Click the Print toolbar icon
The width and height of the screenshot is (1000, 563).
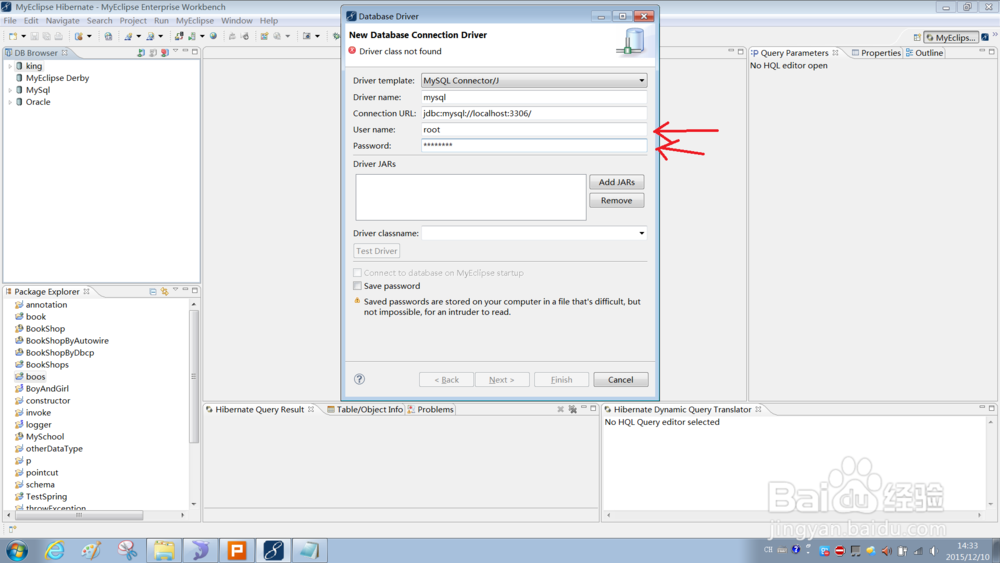[59, 36]
